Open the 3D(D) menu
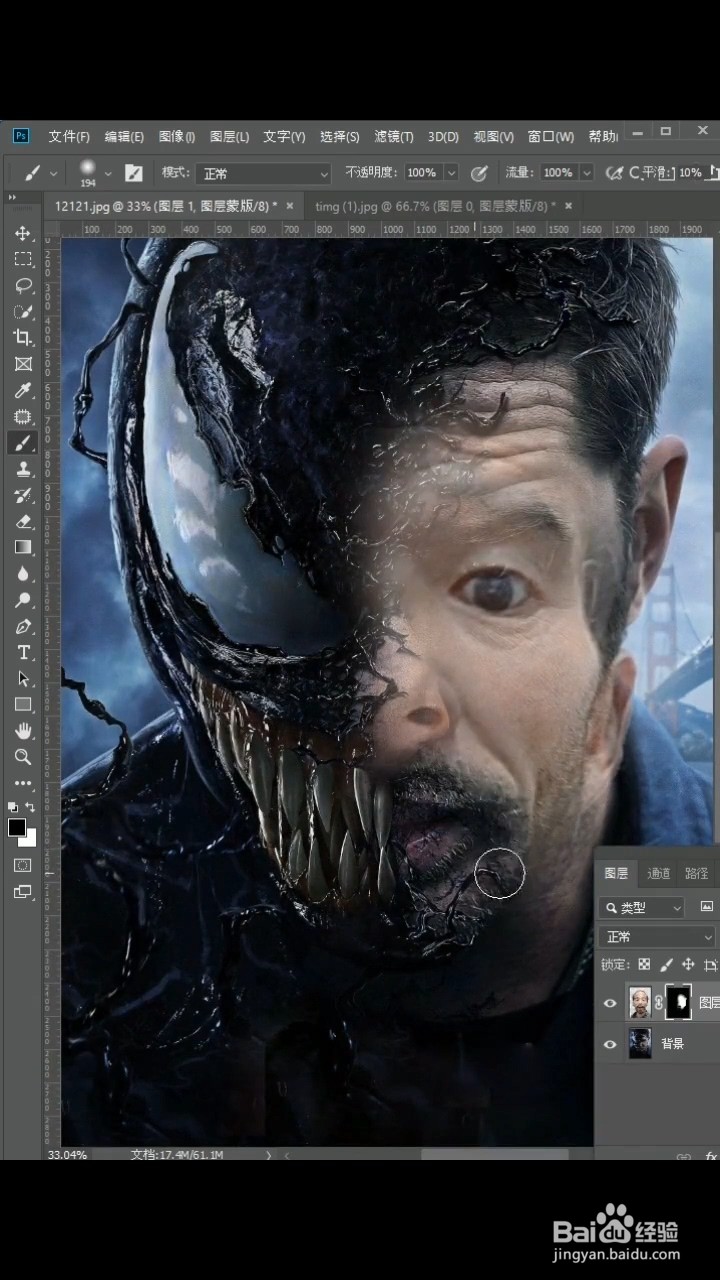This screenshot has width=720, height=1280. [443, 136]
